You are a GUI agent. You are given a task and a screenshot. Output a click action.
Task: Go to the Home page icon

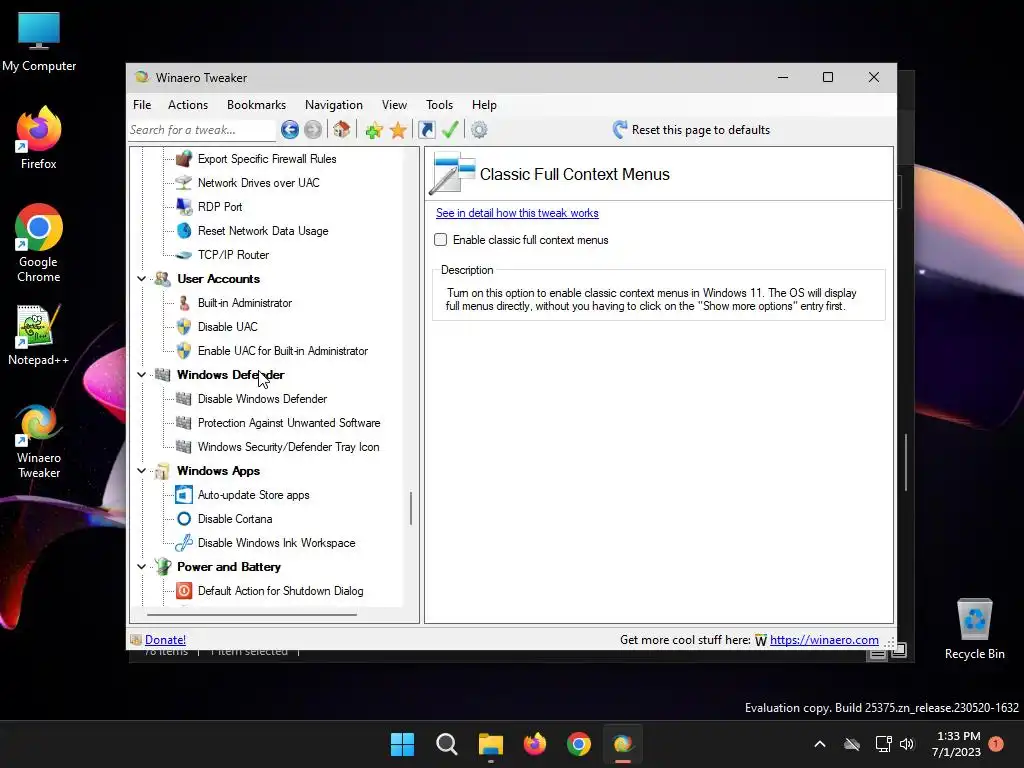[342, 129]
